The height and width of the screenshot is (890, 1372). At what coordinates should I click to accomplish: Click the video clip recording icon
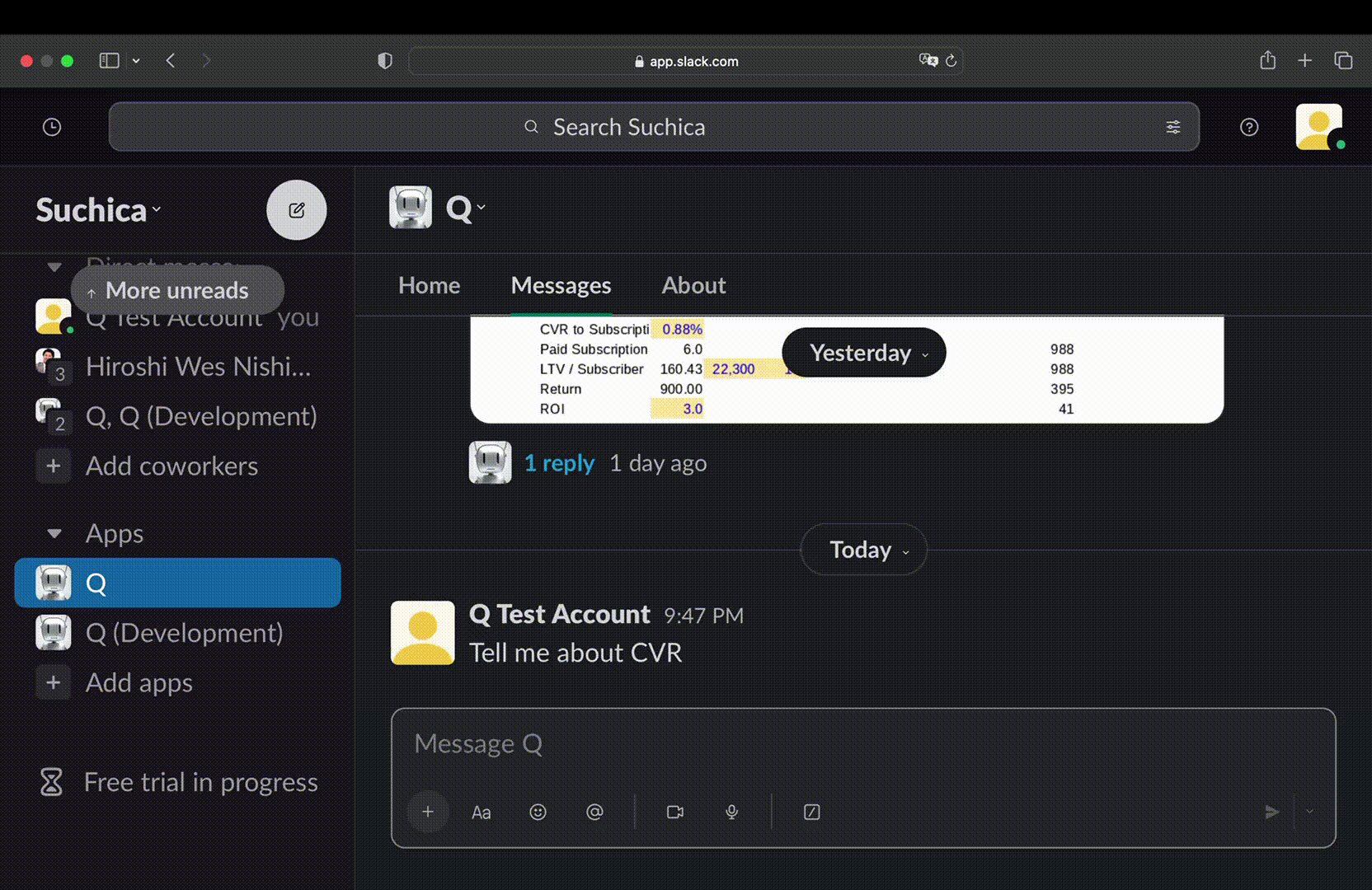[x=674, y=812]
